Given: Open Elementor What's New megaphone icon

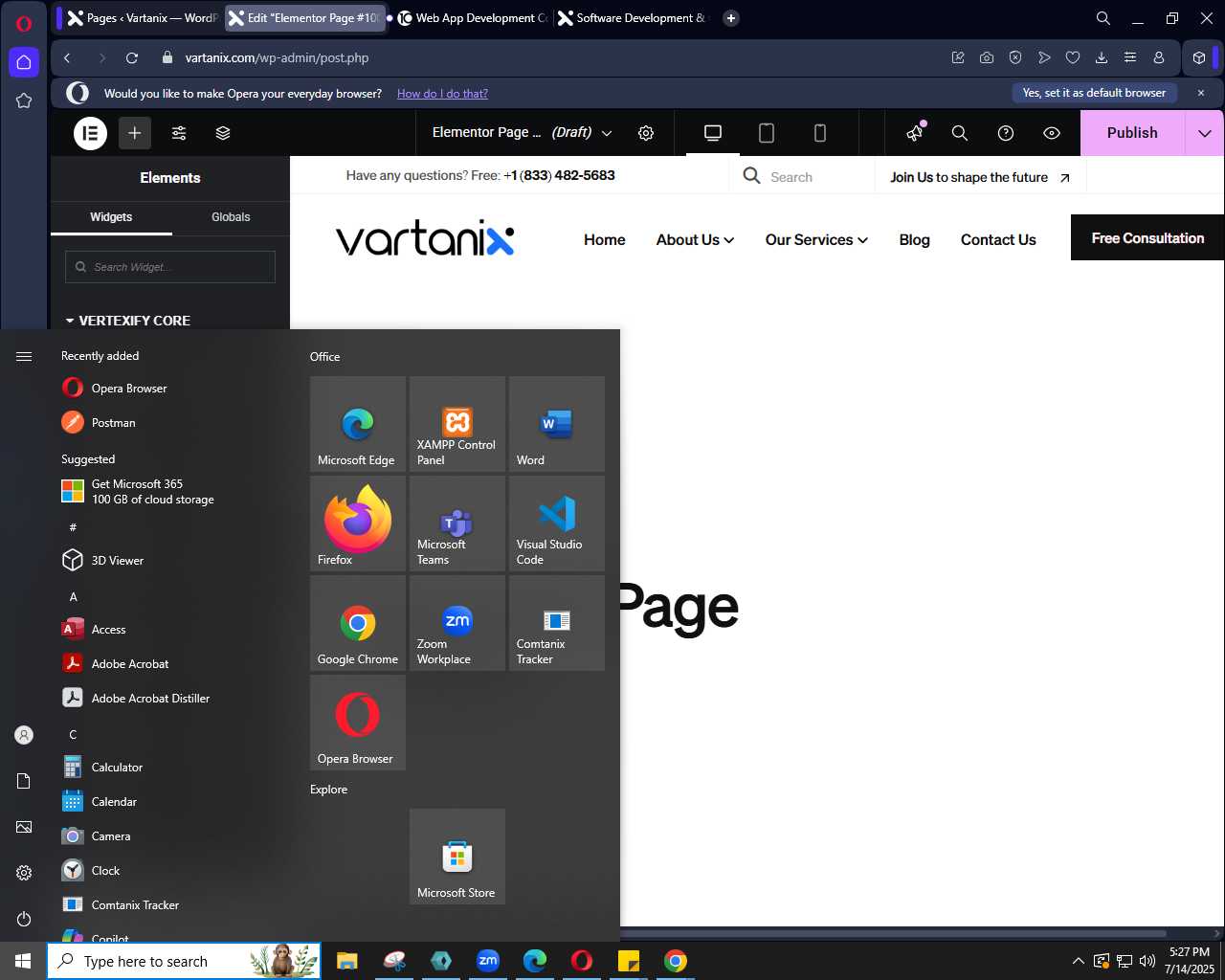Looking at the screenshot, I should pyautogui.click(x=916, y=132).
